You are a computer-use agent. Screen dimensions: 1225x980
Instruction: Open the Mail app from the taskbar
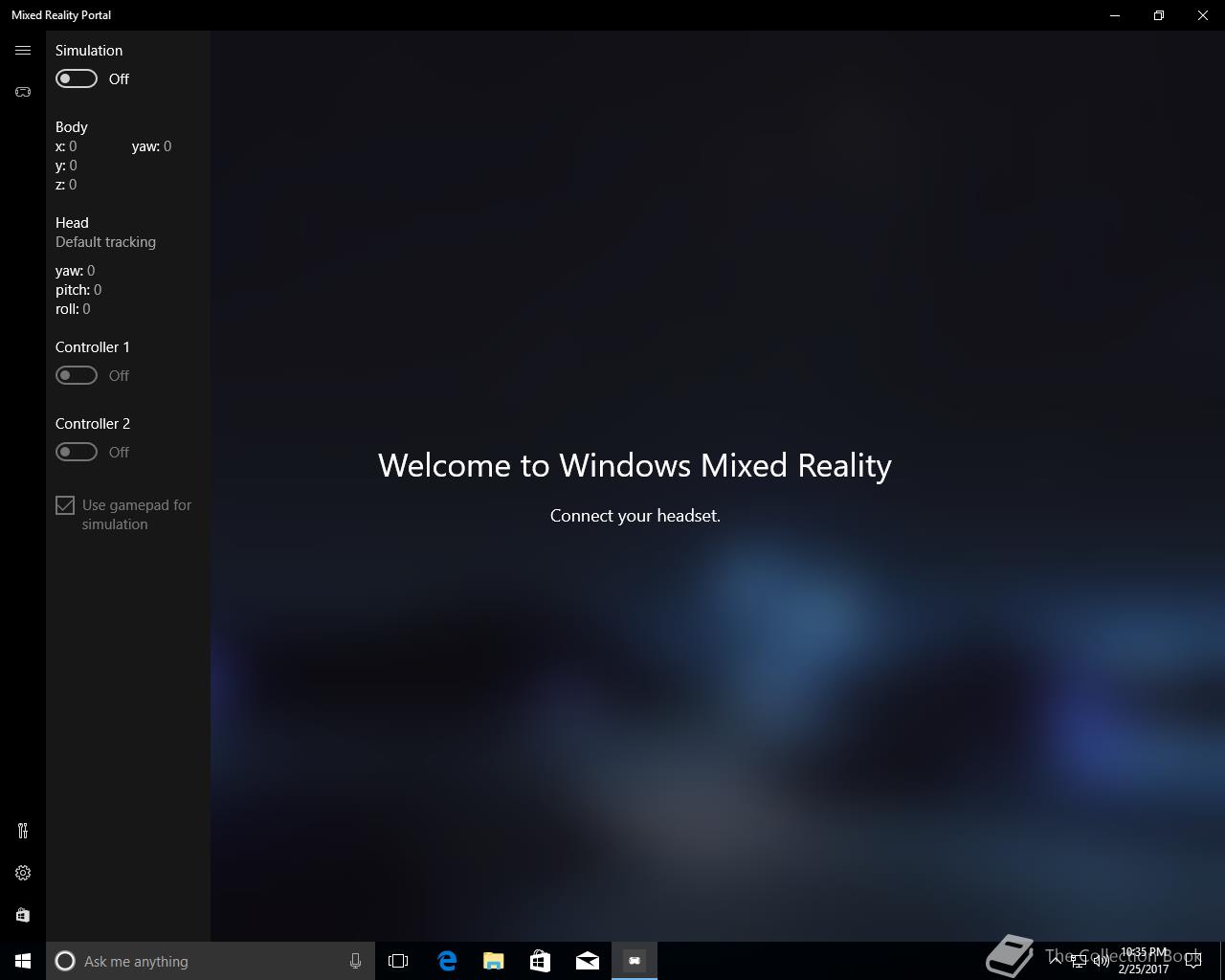pos(588,961)
